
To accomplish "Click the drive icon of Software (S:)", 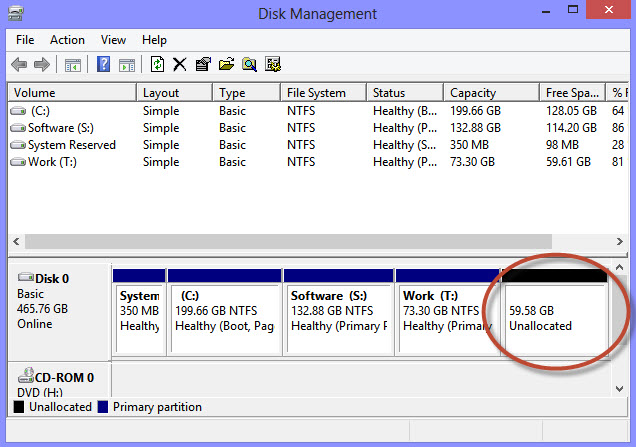I will [18, 128].
